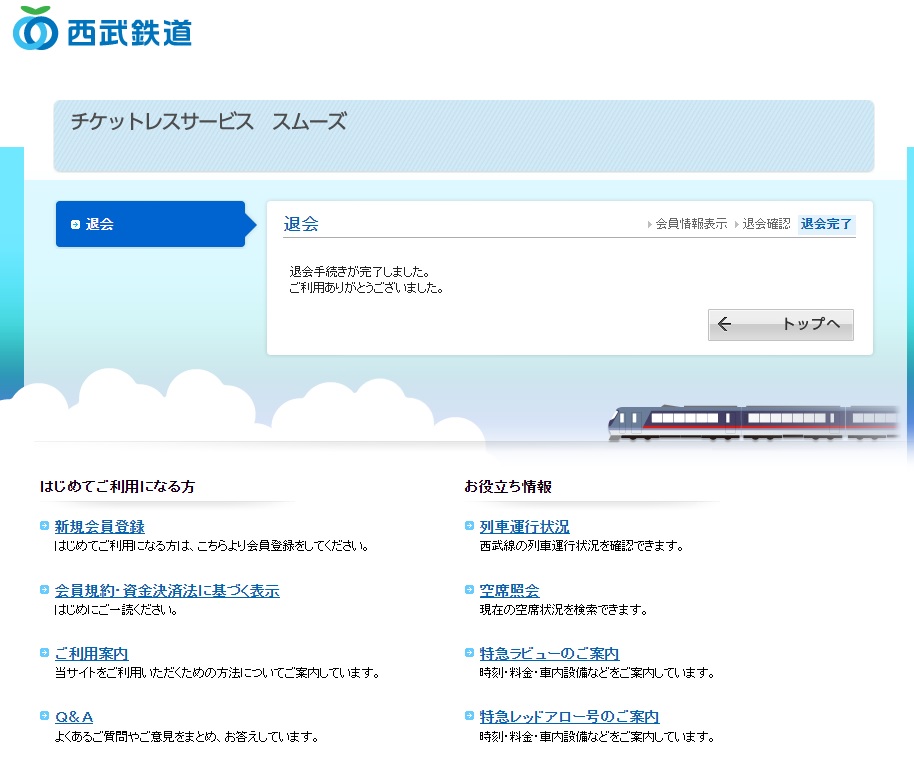The height and width of the screenshot is (762, 914).
Task: Click the arrow icon beside Q&A
Action: (45, 716)
